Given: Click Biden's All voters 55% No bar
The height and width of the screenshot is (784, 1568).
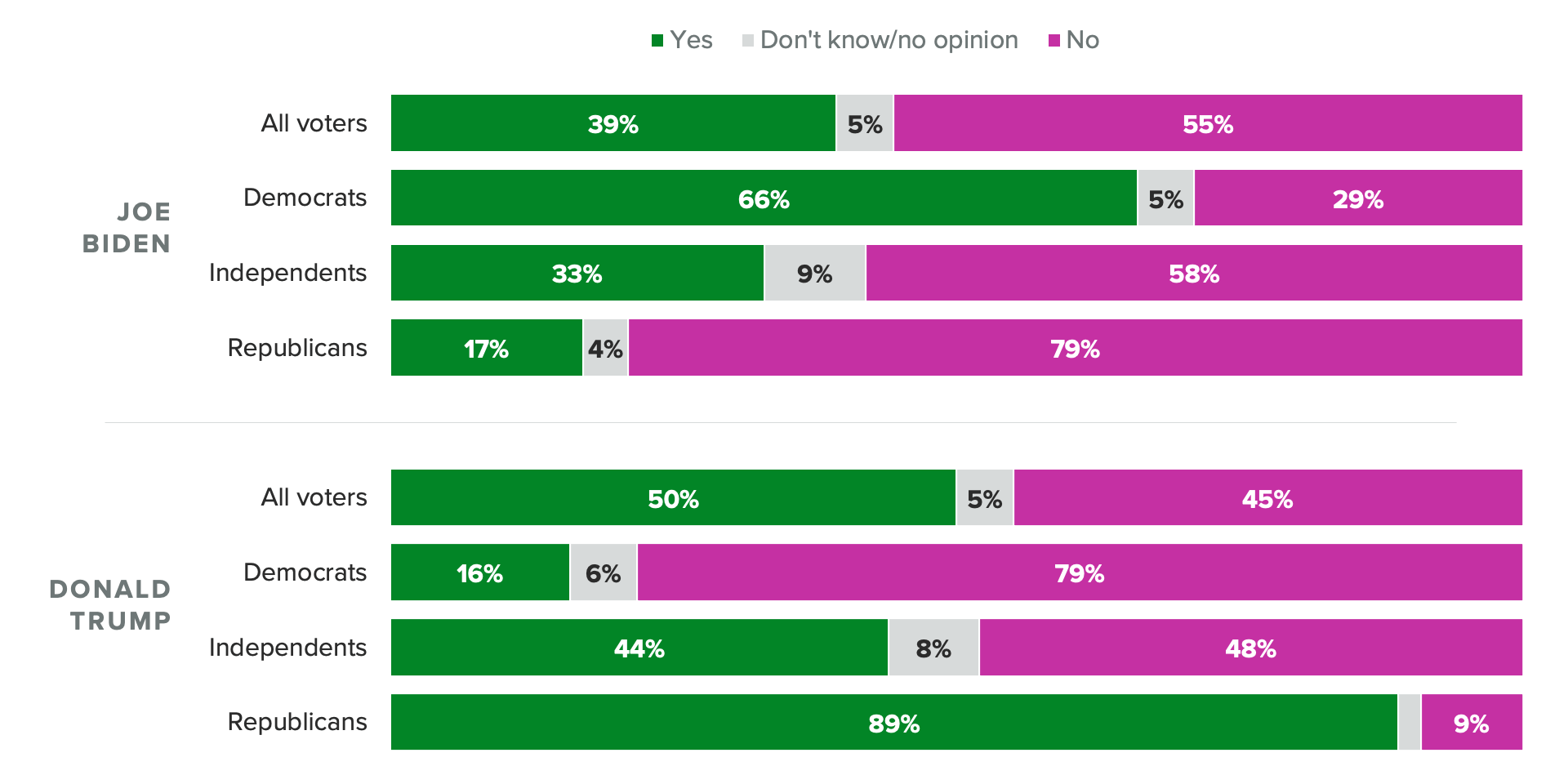Looking at the screenshot, I should coord(1207,123).
